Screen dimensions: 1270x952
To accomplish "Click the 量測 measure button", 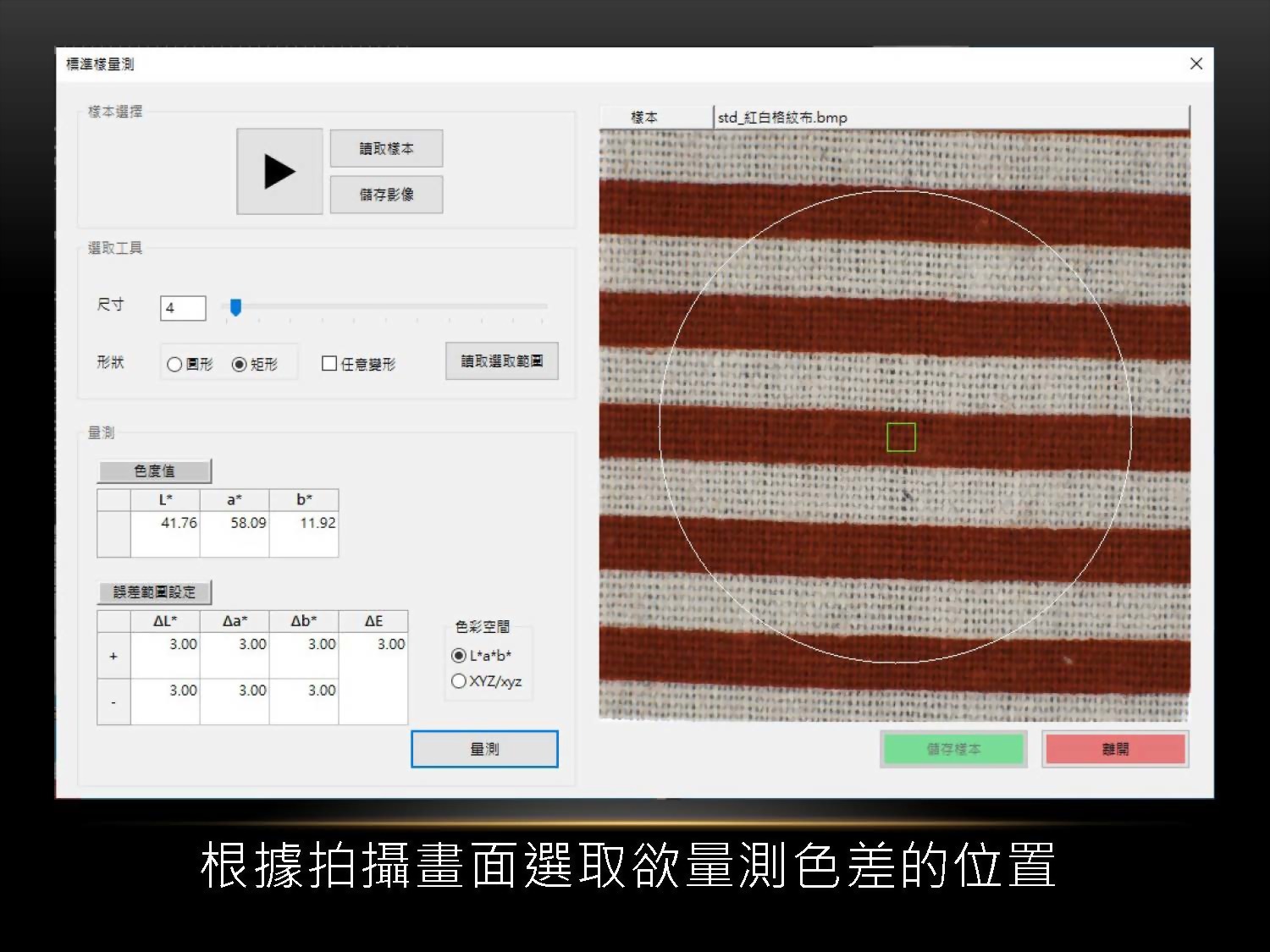I will pos(484,749).
